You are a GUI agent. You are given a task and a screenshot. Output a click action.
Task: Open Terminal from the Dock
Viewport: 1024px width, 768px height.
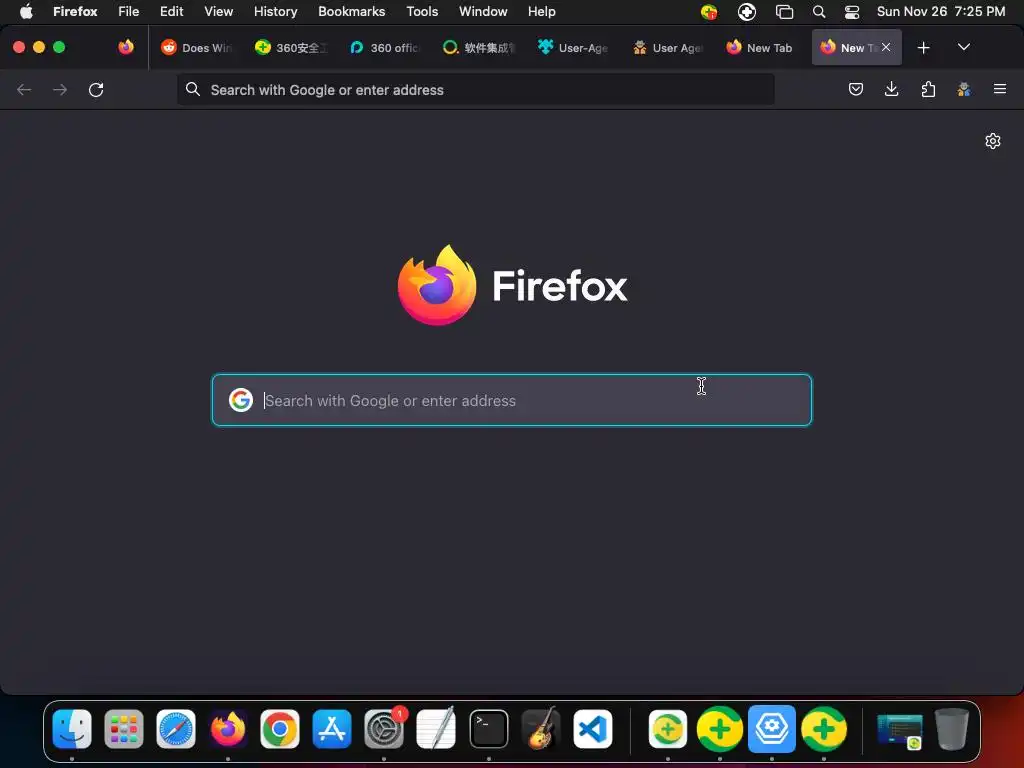(x=488, y=729)
